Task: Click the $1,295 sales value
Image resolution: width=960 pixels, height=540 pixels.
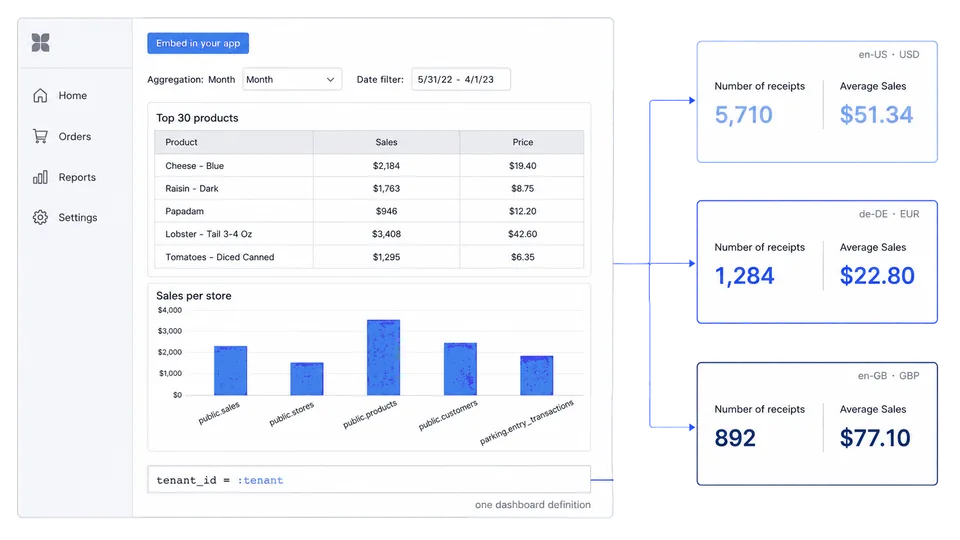Action: pyautogui.click(x=386, y=257)
